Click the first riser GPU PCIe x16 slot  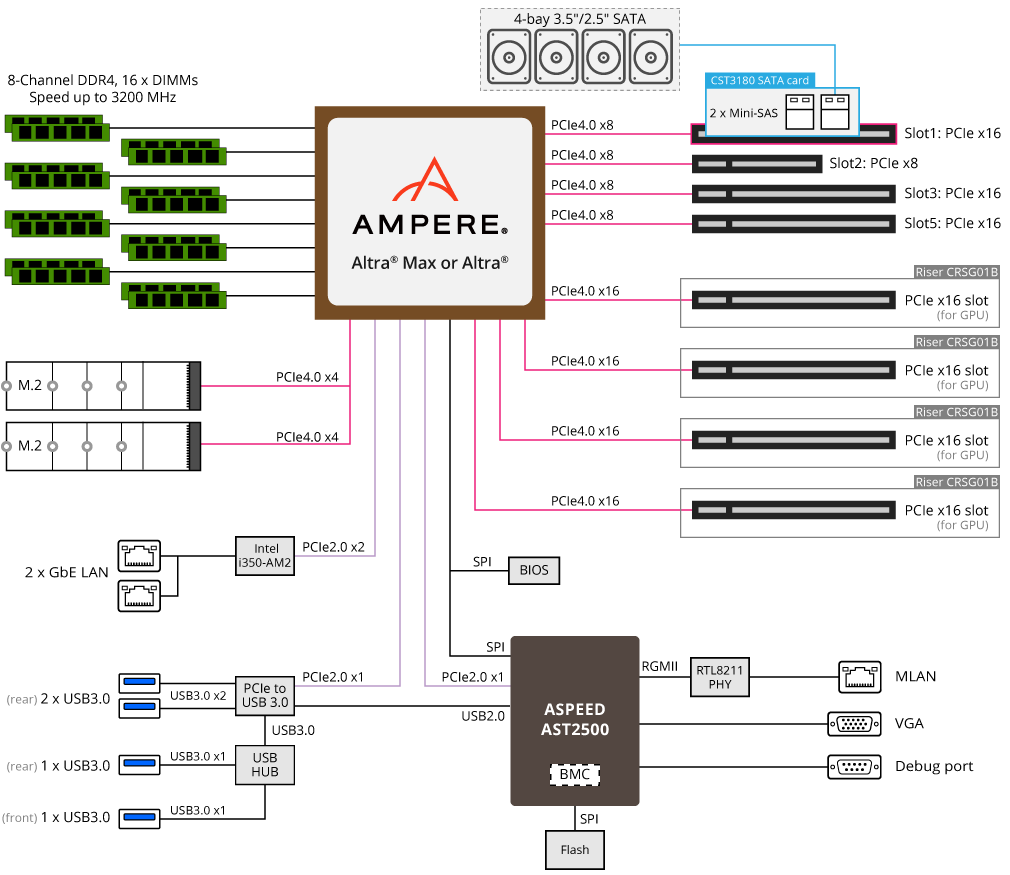pyautogui.click(x=794, y=300)
